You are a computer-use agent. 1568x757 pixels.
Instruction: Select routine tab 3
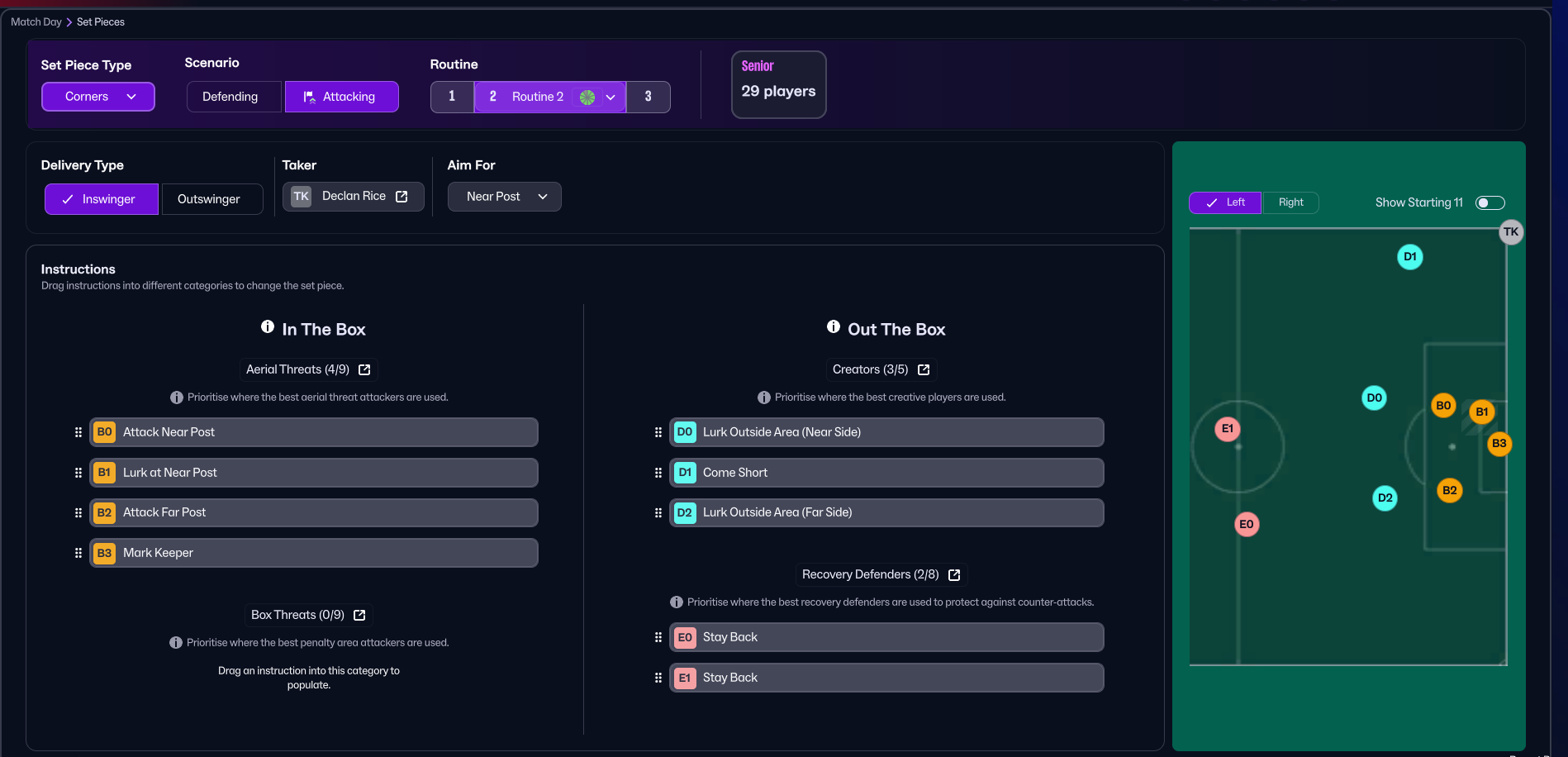click(649, 97)
